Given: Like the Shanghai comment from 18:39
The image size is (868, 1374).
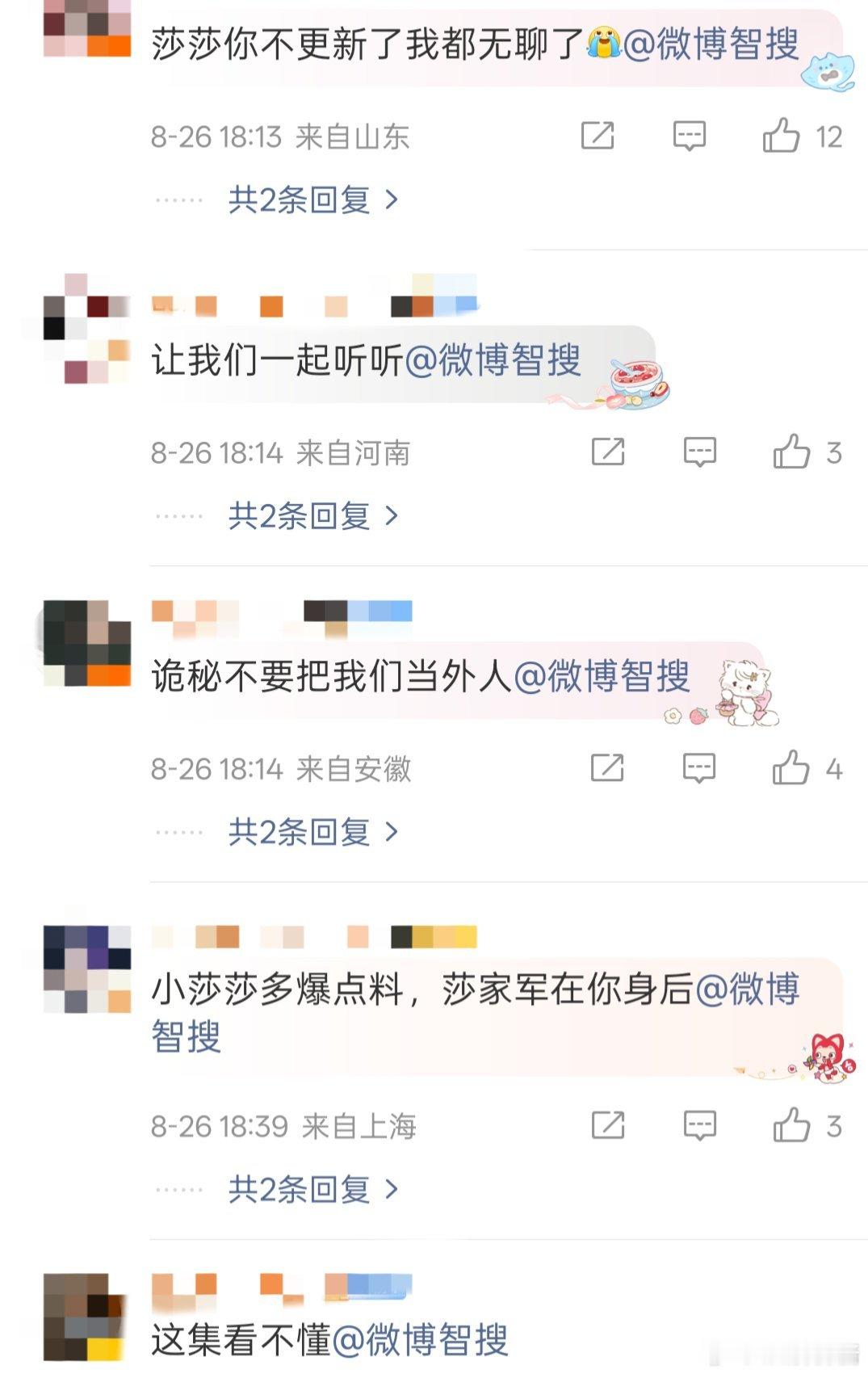Looking at the screenshot, I should pyautogui.click(x=791, y=1125).
